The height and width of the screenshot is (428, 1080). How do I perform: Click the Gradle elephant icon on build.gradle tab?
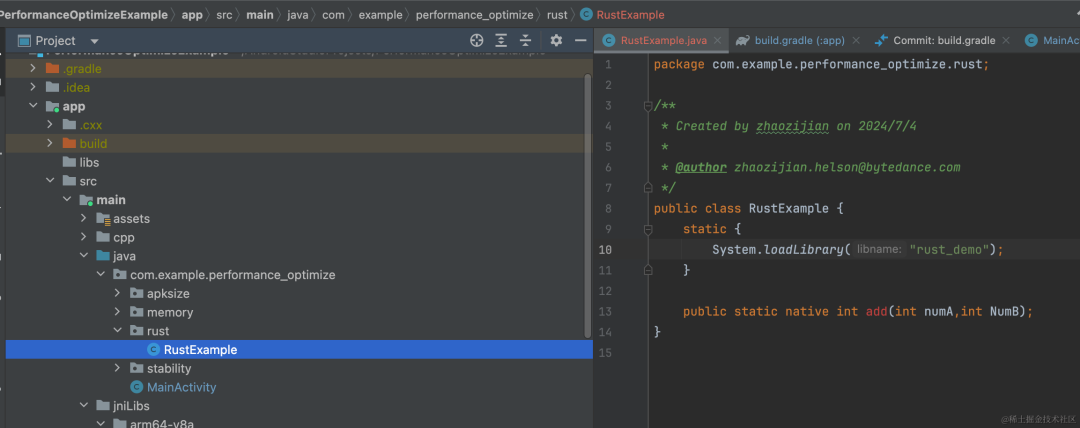(x=742, y=41)
